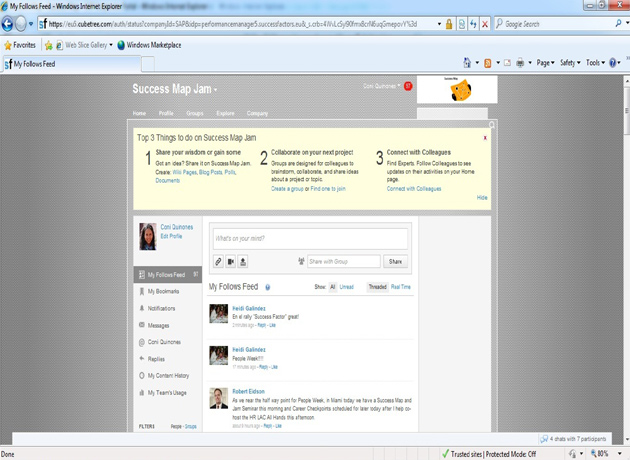Click the What's on your mind text box
Image resolution: width=630 pixels, height=460 pixels.
pos(310,239)
